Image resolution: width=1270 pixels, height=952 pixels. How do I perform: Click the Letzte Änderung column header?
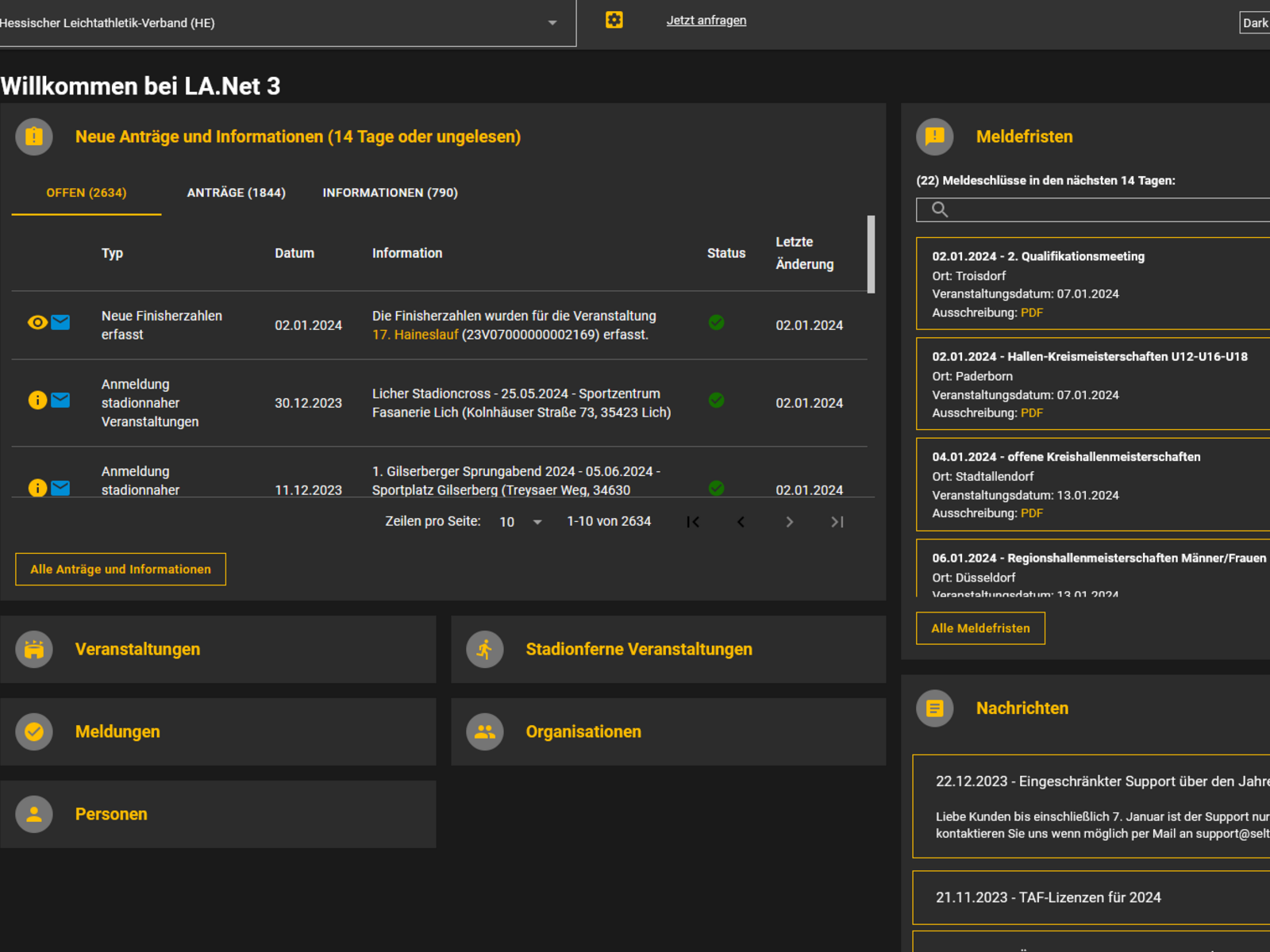[x=805, y=253]
